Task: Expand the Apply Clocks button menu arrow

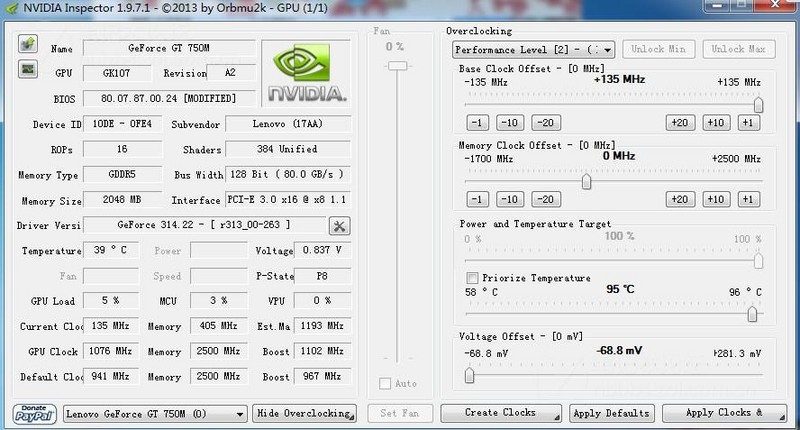Action: click(x=781, y=417)
